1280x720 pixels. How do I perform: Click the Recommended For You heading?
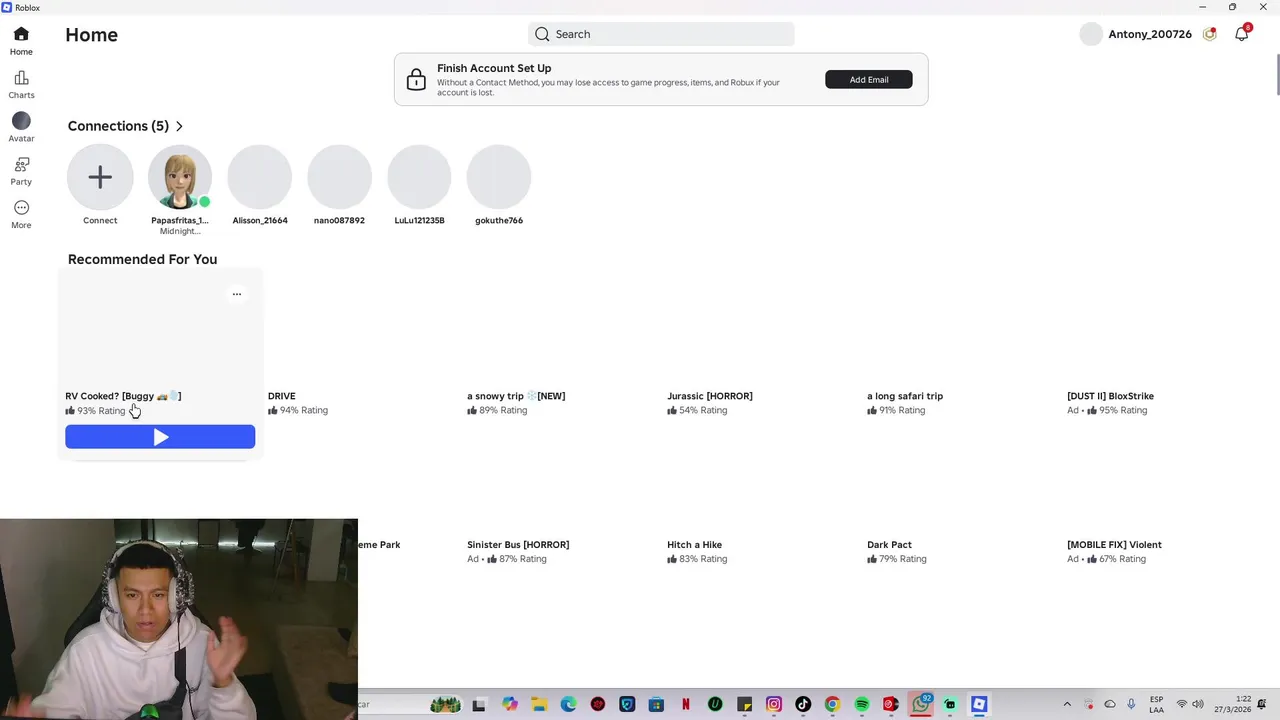click(142, 259)
